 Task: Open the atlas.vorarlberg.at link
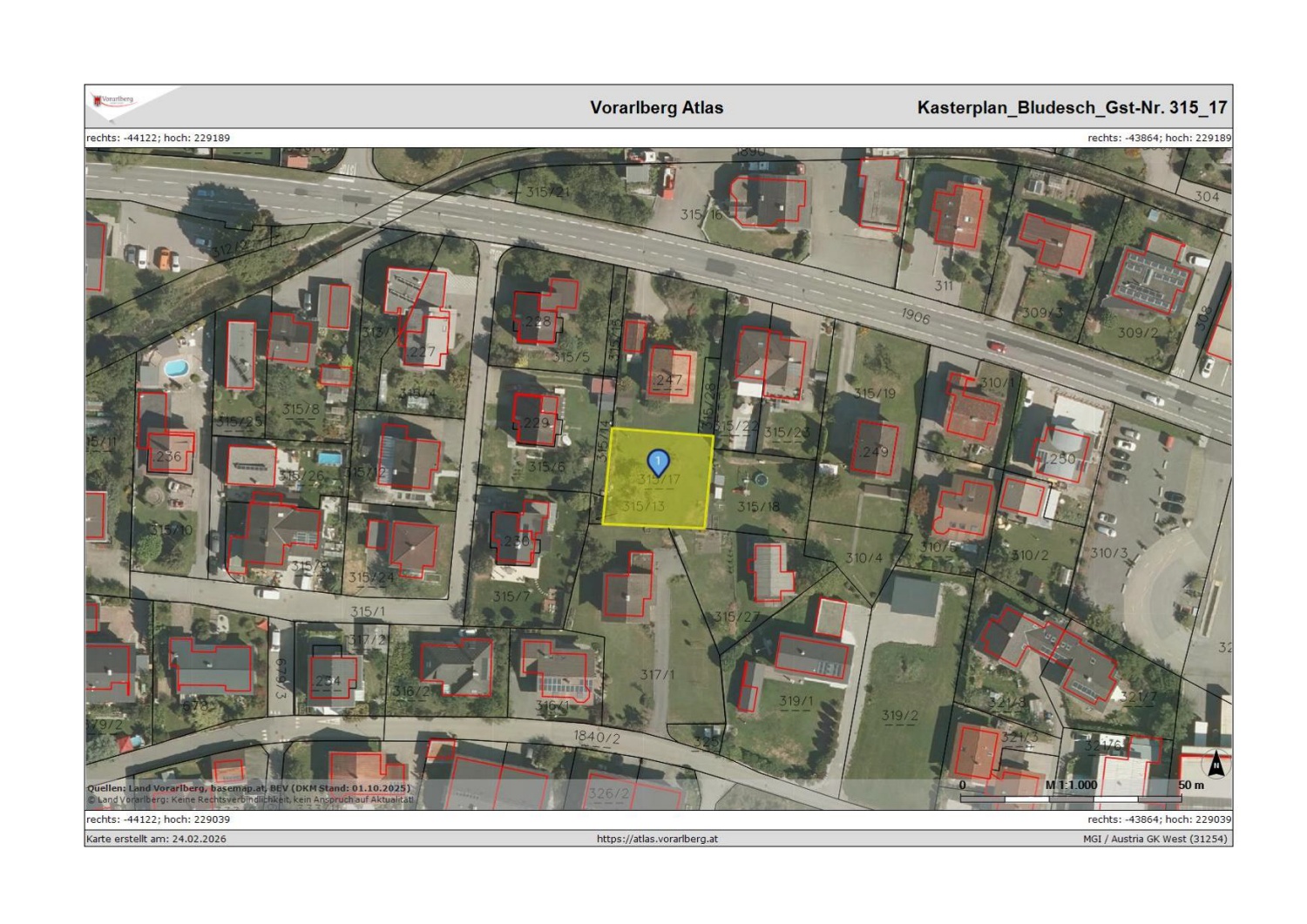point(657,839)
